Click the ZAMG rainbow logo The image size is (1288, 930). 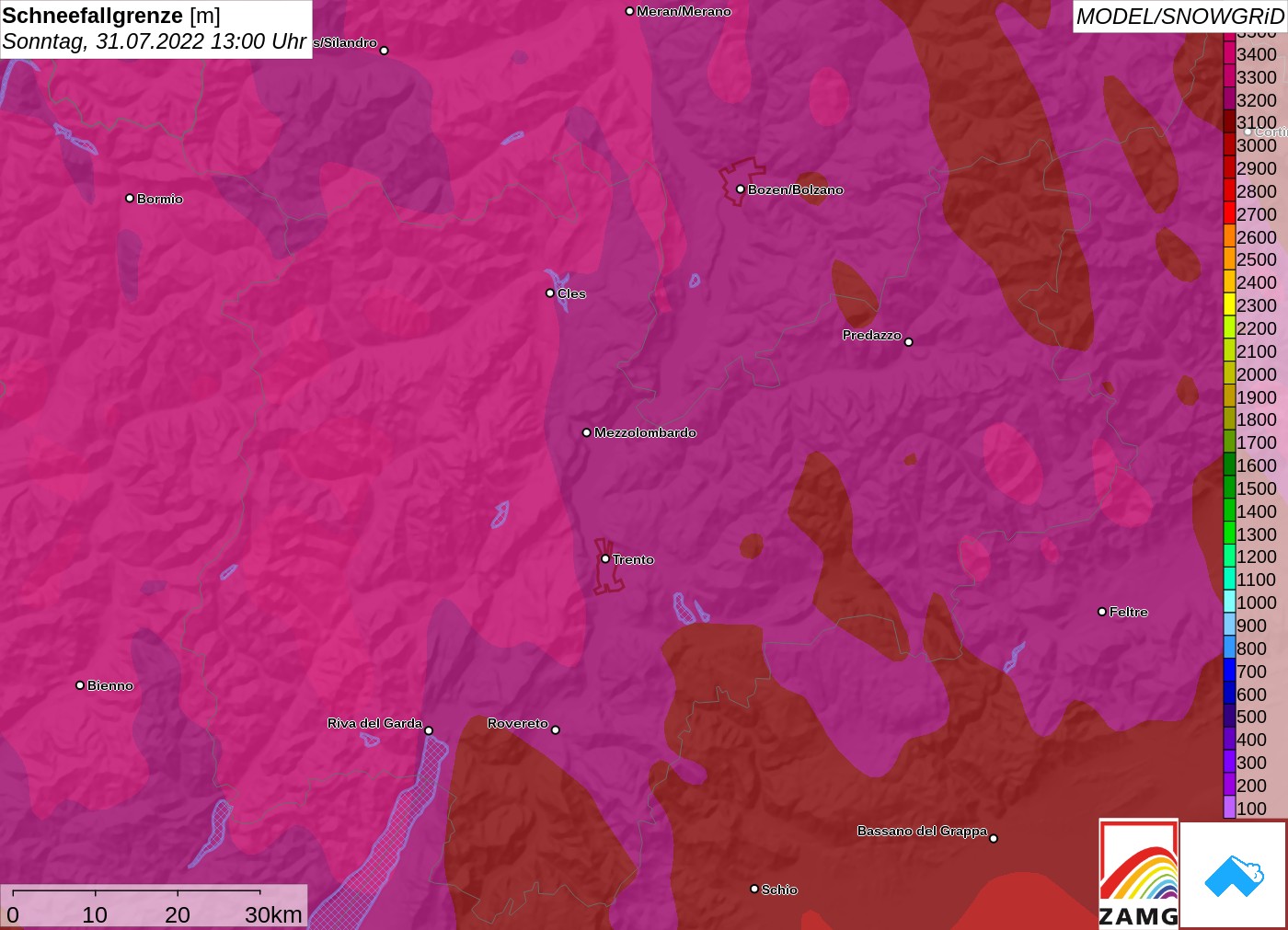[1139, 873]
